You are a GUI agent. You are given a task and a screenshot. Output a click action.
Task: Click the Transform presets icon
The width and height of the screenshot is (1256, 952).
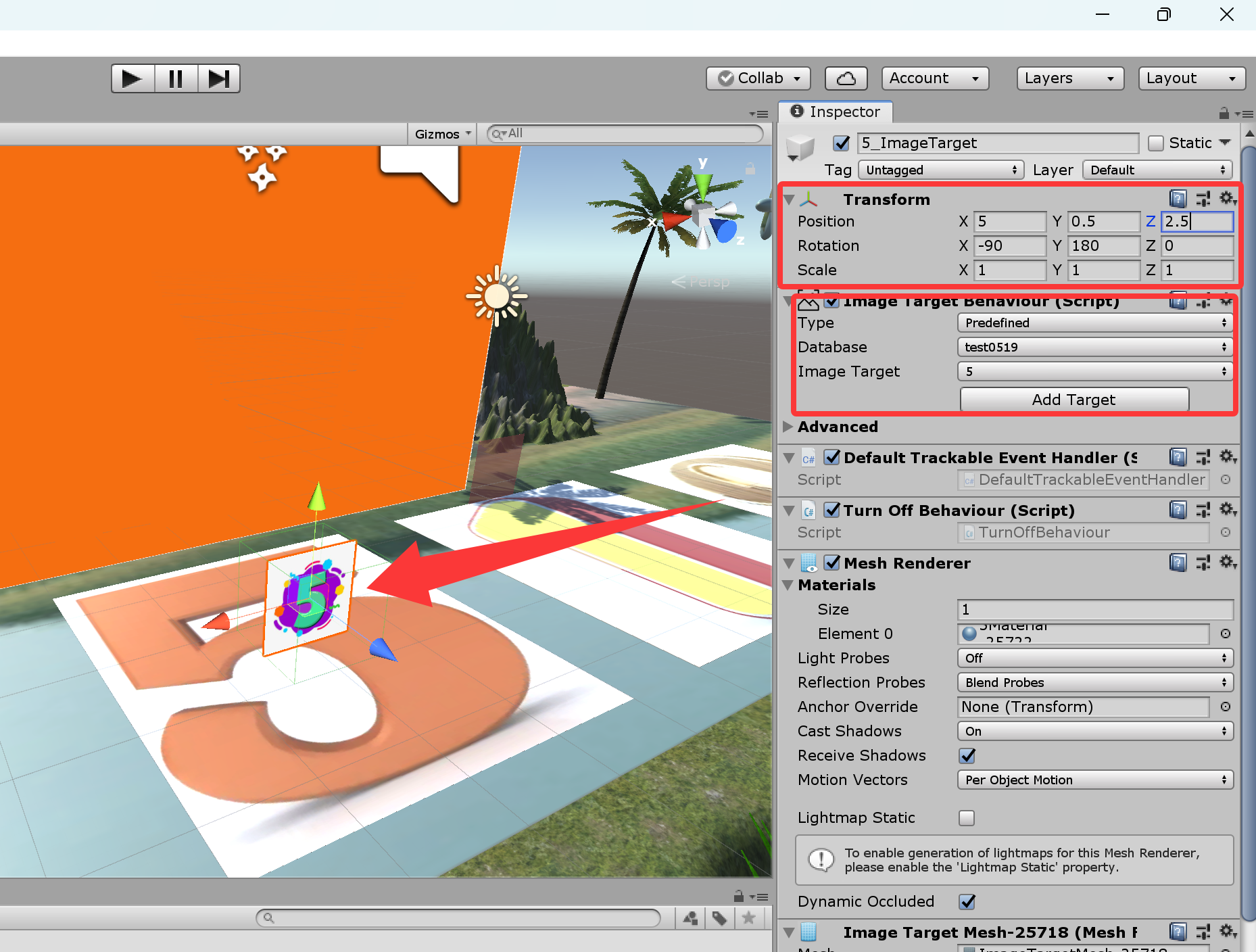pyautogui.click(x=1203, y=198)
